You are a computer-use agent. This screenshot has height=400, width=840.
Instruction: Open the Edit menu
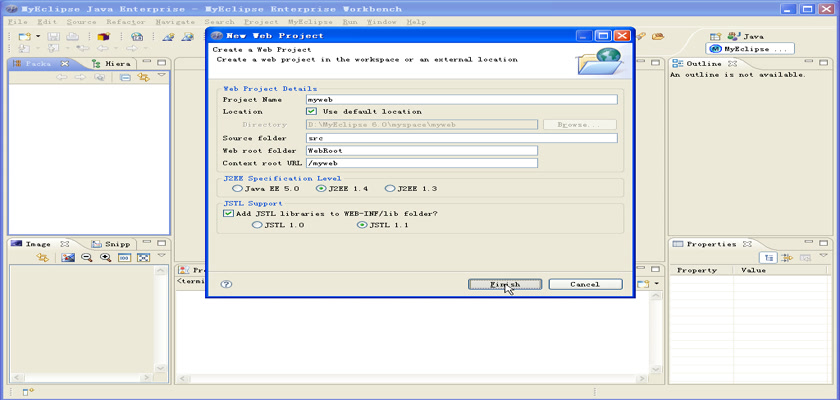tap(47, 22)
